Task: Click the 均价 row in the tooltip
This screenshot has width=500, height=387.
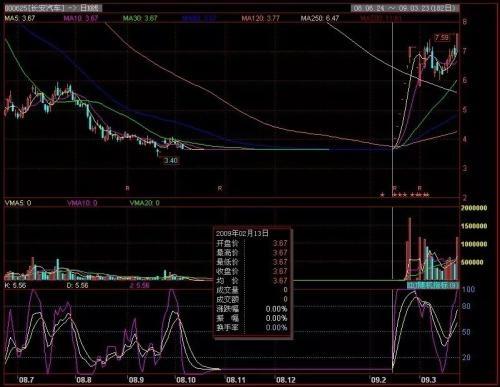Action: [252, 281]
